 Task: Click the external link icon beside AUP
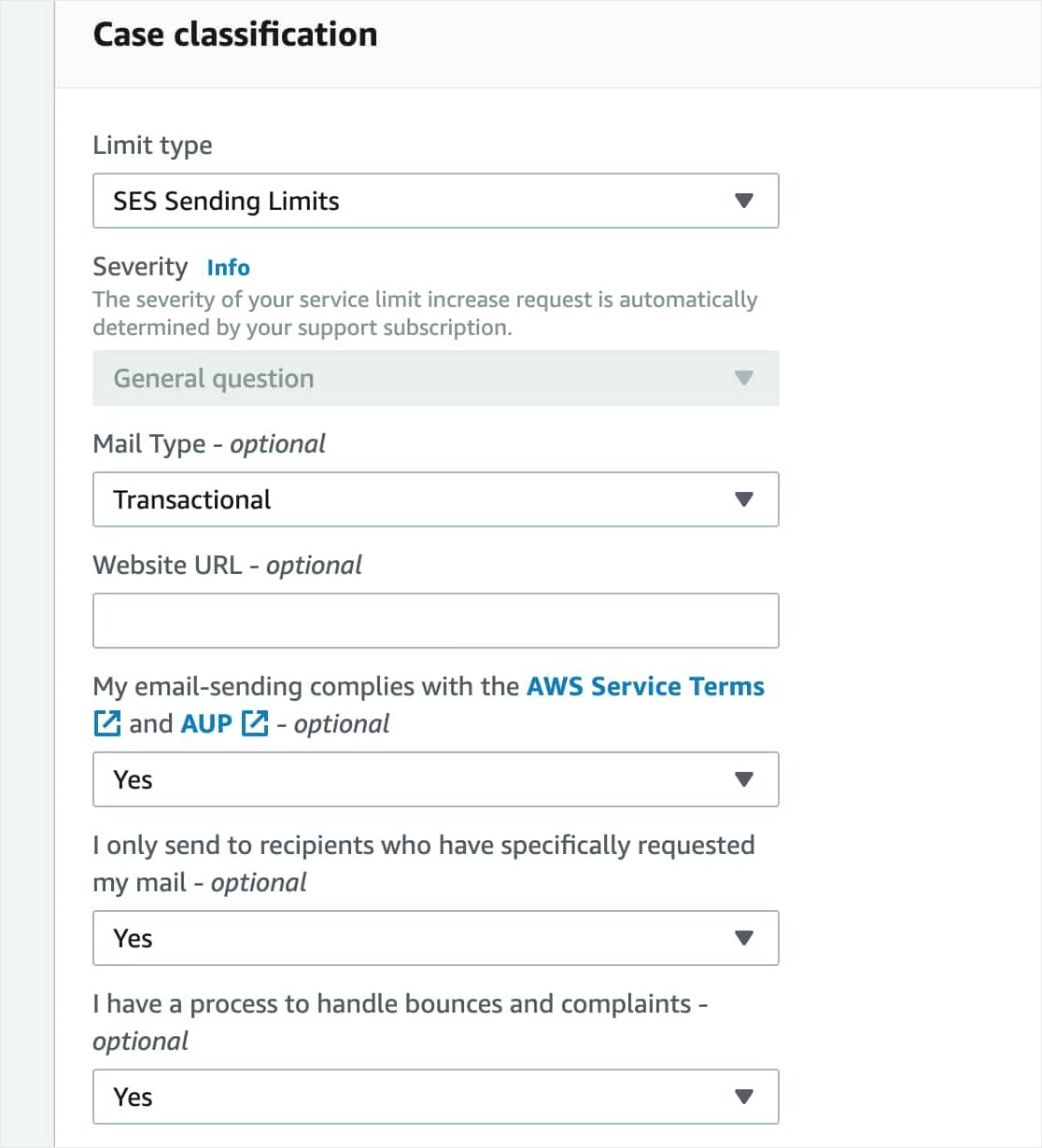click(x=254, y=723)
